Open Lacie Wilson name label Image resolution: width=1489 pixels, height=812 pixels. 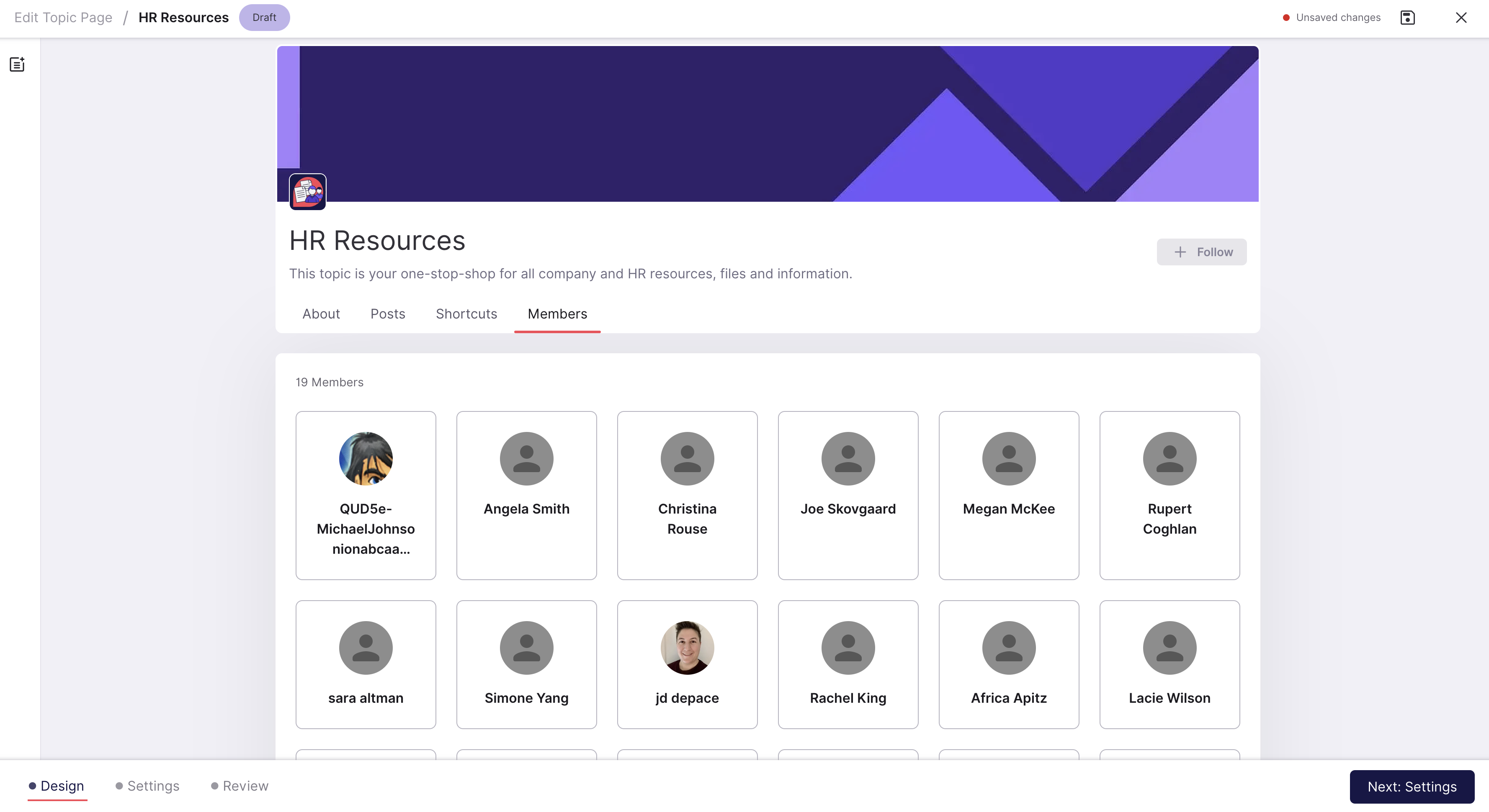1170,698
